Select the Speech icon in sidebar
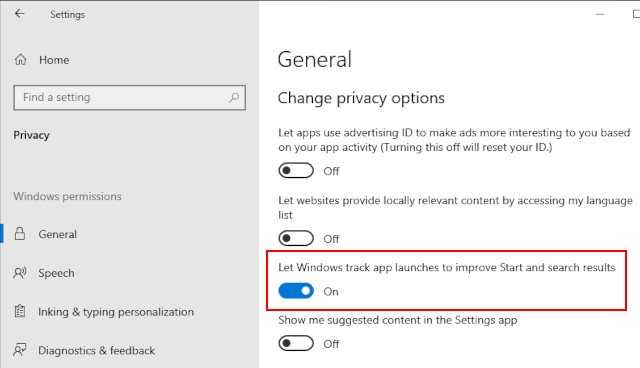The width and height of the screenshot is (640, 368). tap(20, 273)
